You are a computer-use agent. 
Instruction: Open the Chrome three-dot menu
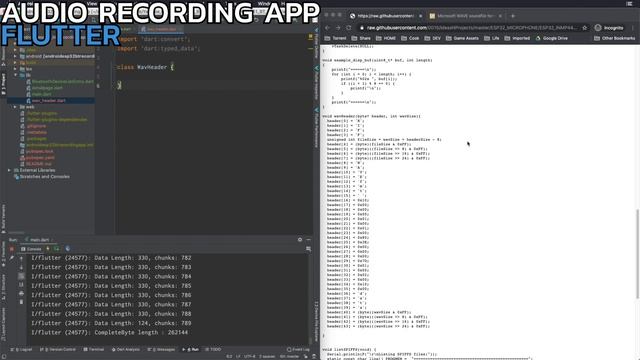(633, 28)
